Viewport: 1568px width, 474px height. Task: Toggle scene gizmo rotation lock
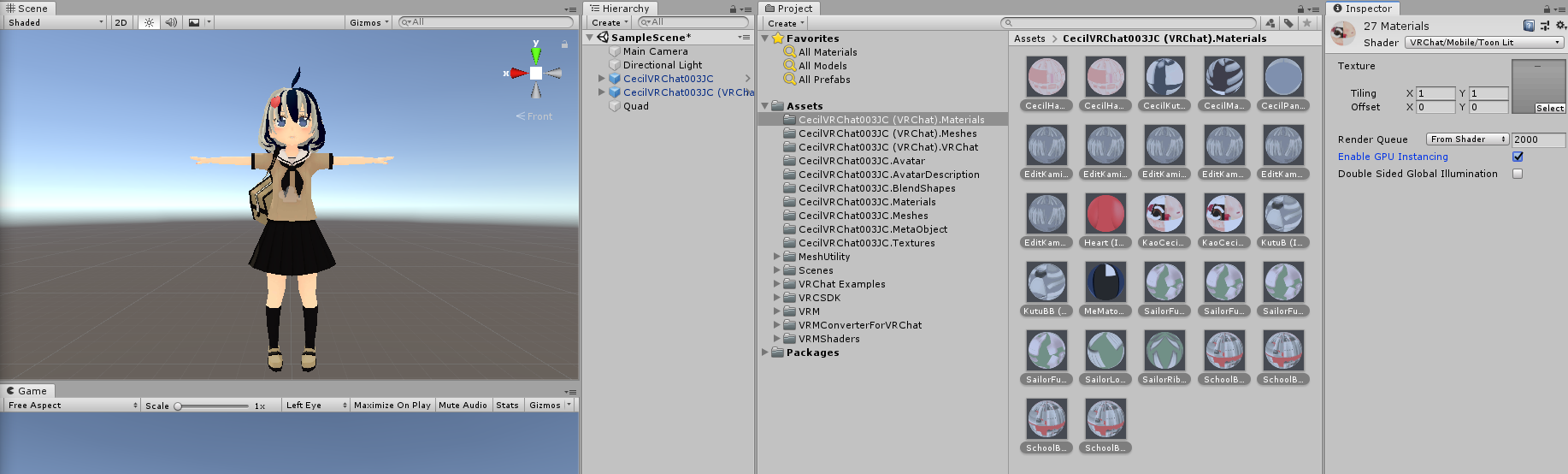pyautogui.click(x=564, y=44)
